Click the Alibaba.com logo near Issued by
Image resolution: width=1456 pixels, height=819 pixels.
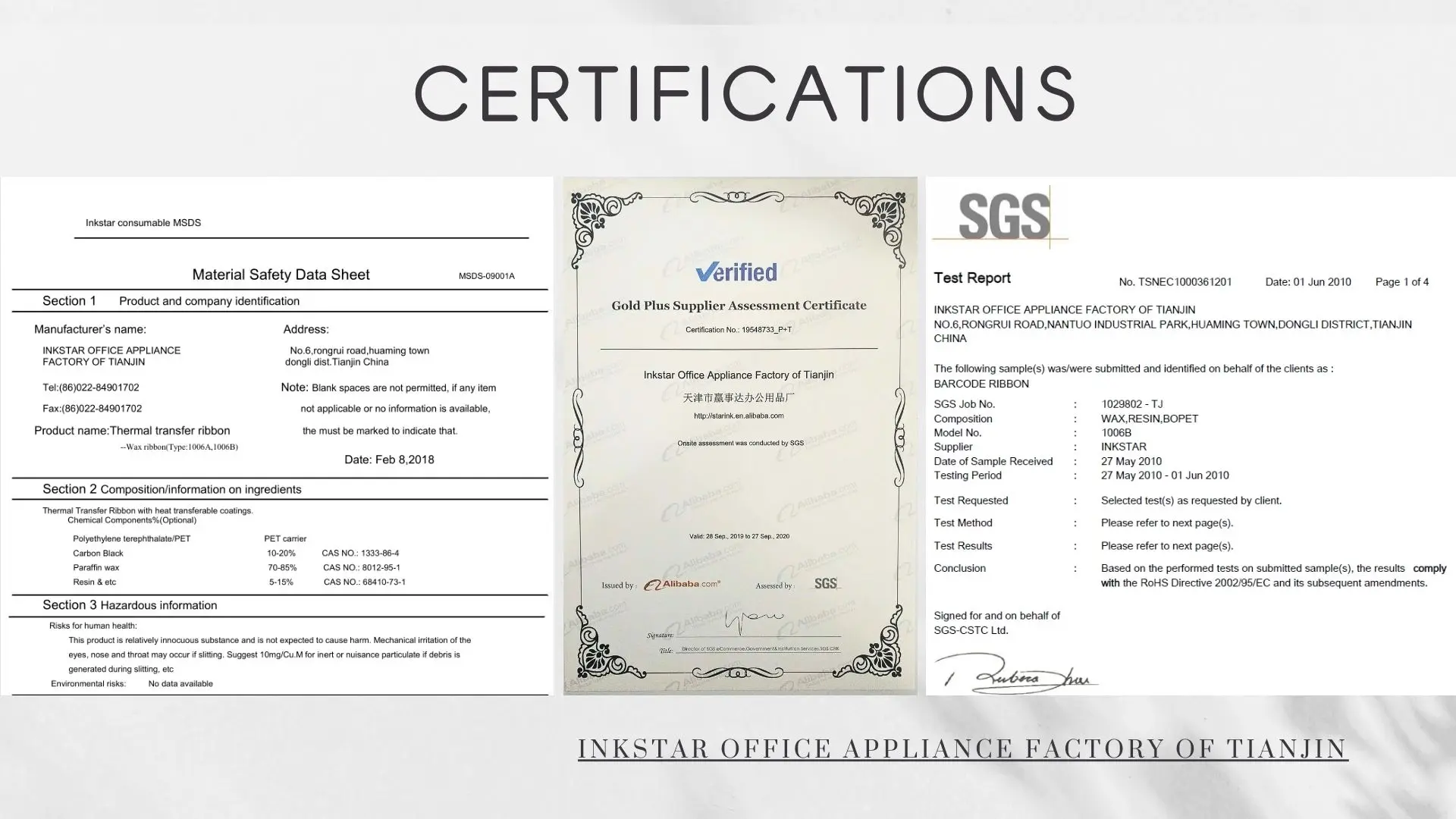pyautogui.click(x=682, y=585)
